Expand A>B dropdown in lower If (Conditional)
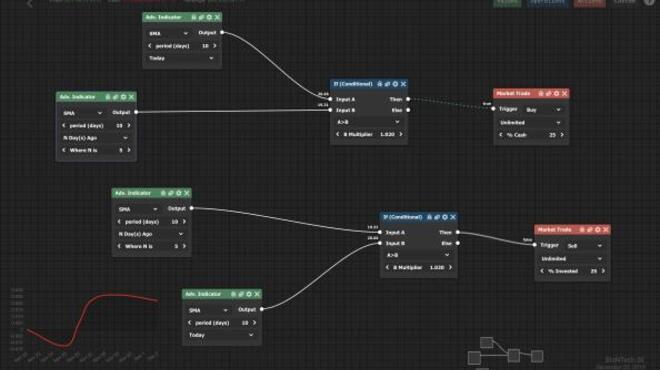 coord(418,255)
